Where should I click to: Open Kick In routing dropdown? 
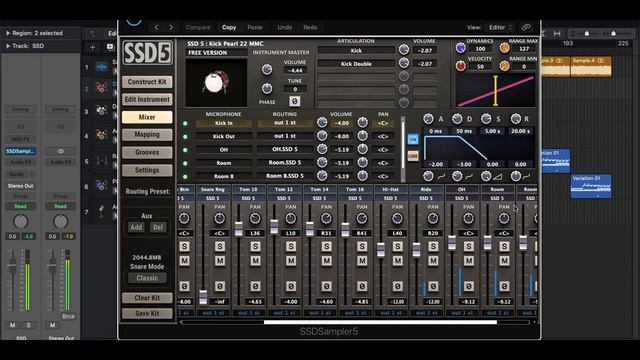285,123
